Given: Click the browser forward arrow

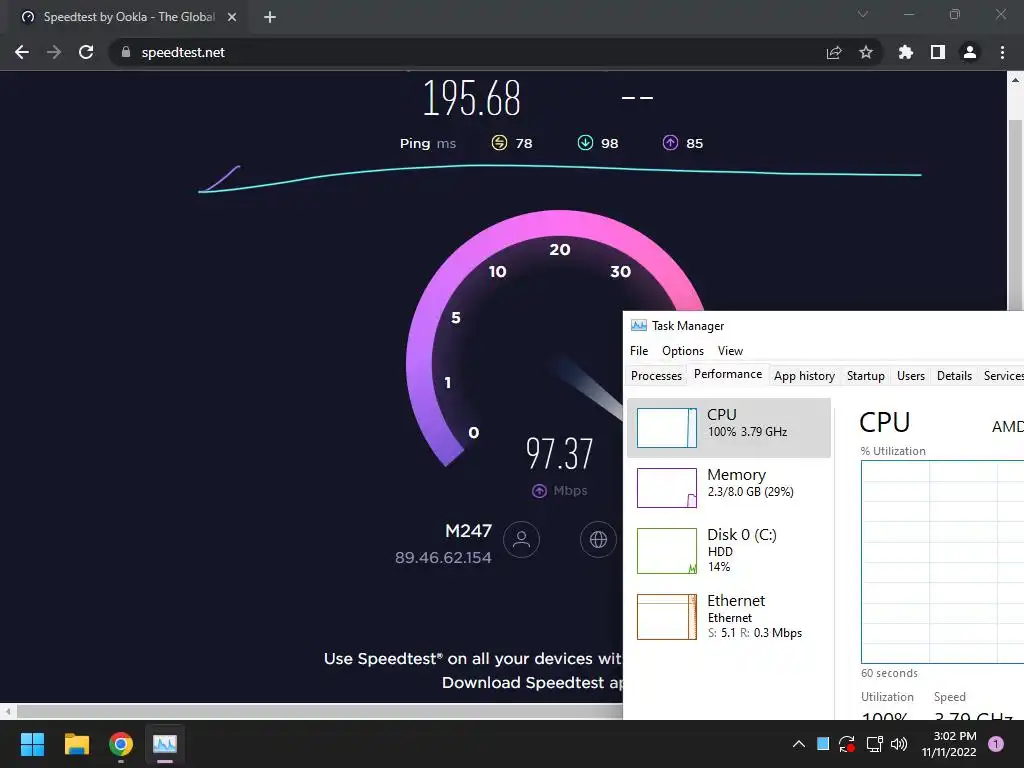Looking at the screenshot, I should click(x=54, y=52).
